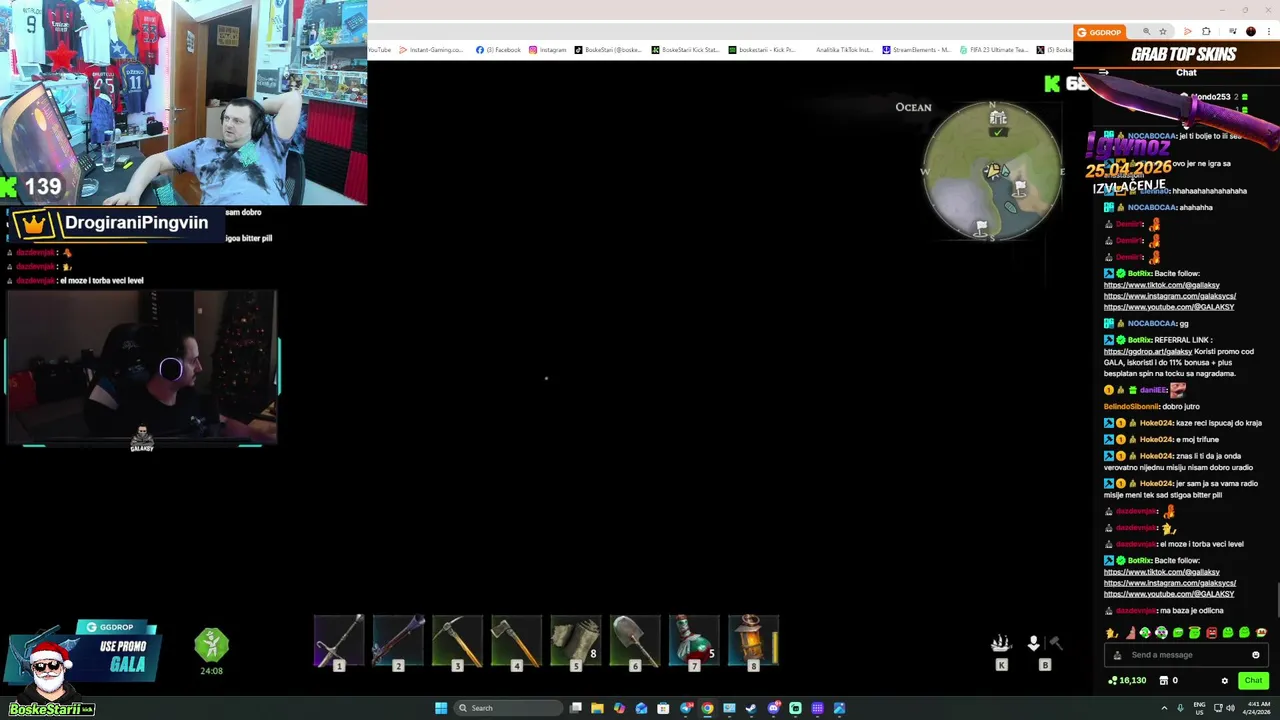
Task: Select the lantern in hotbar slot 8
Action: [753, 642]
